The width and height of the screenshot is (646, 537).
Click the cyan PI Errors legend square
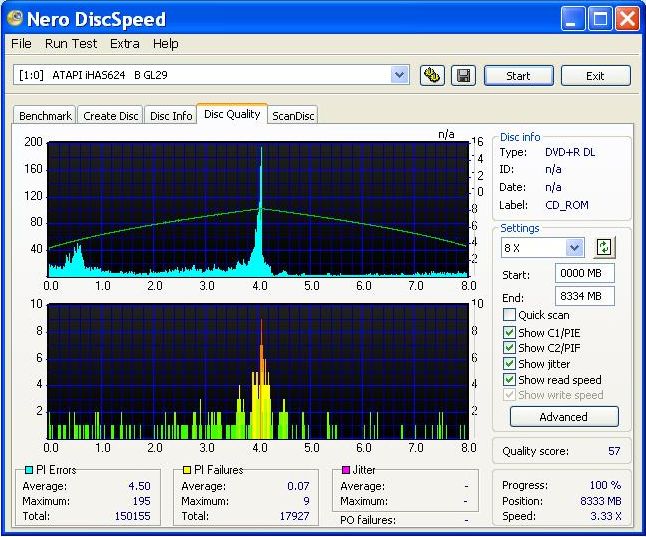[x=28, y=470]
